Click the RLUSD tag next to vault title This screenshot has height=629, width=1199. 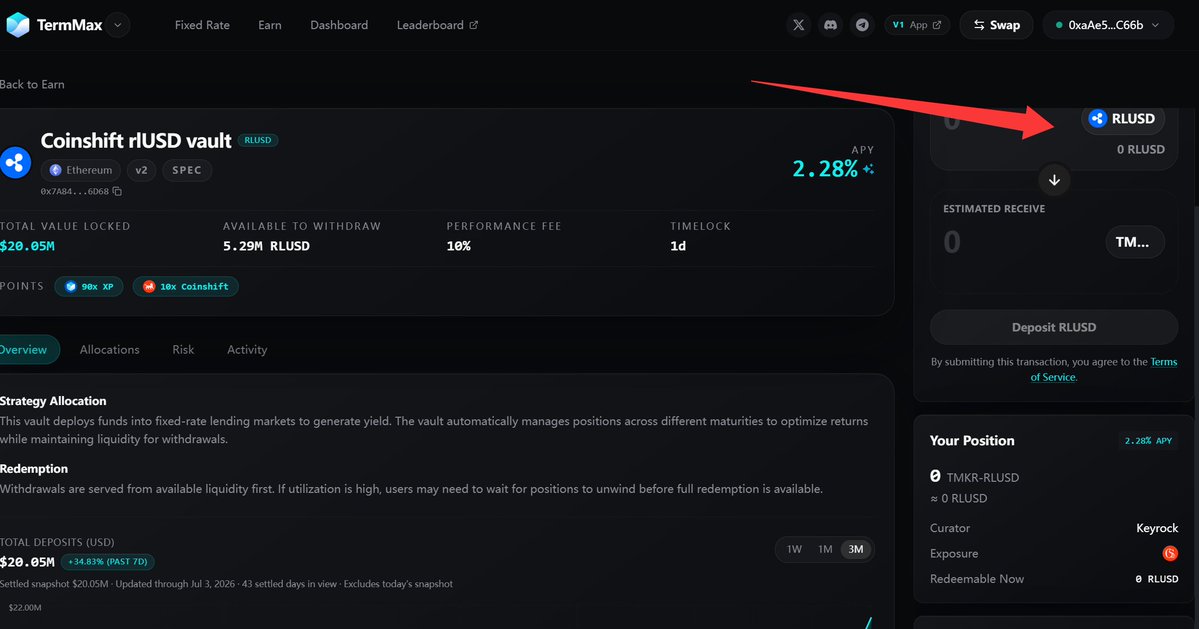258,140
